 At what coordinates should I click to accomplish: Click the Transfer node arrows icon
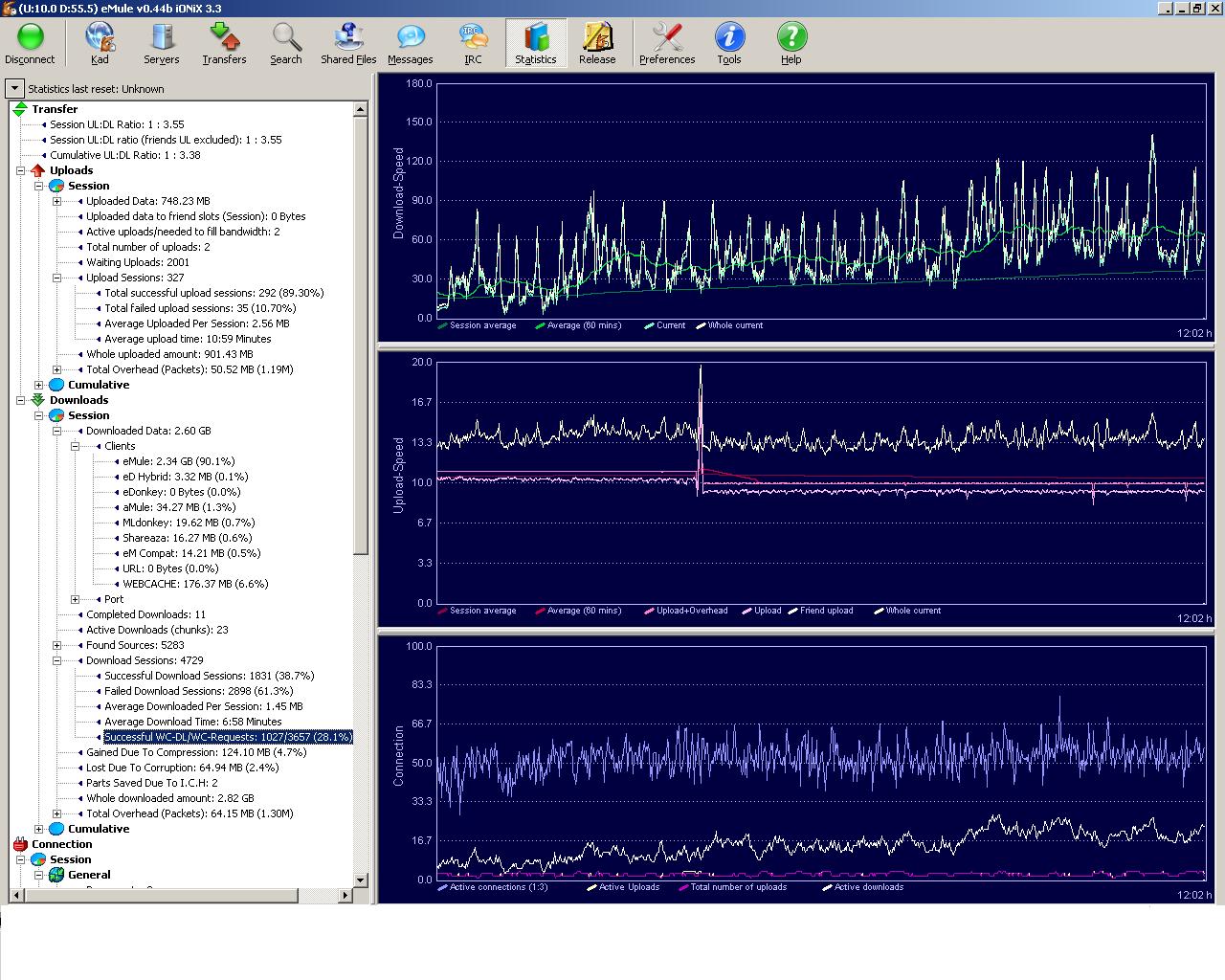(x=20, y=109)
